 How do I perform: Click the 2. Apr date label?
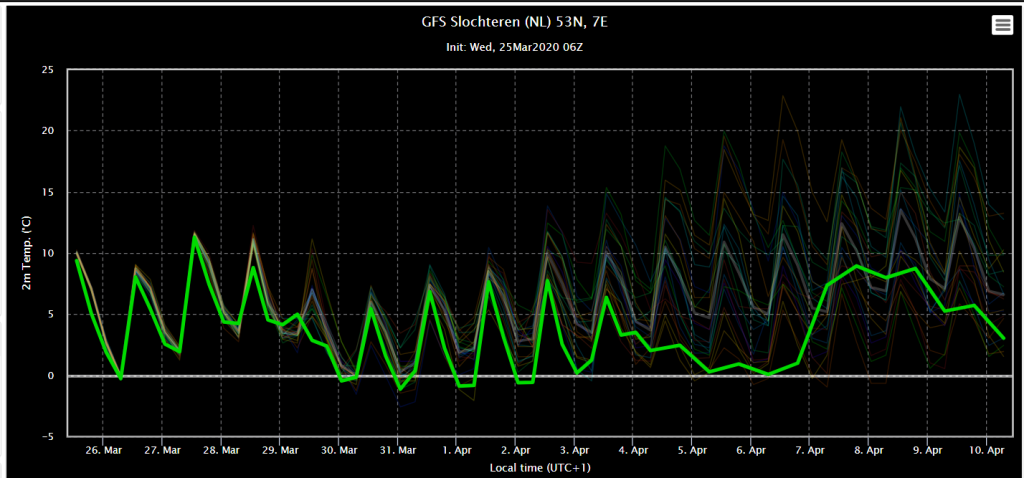(515, 451)
